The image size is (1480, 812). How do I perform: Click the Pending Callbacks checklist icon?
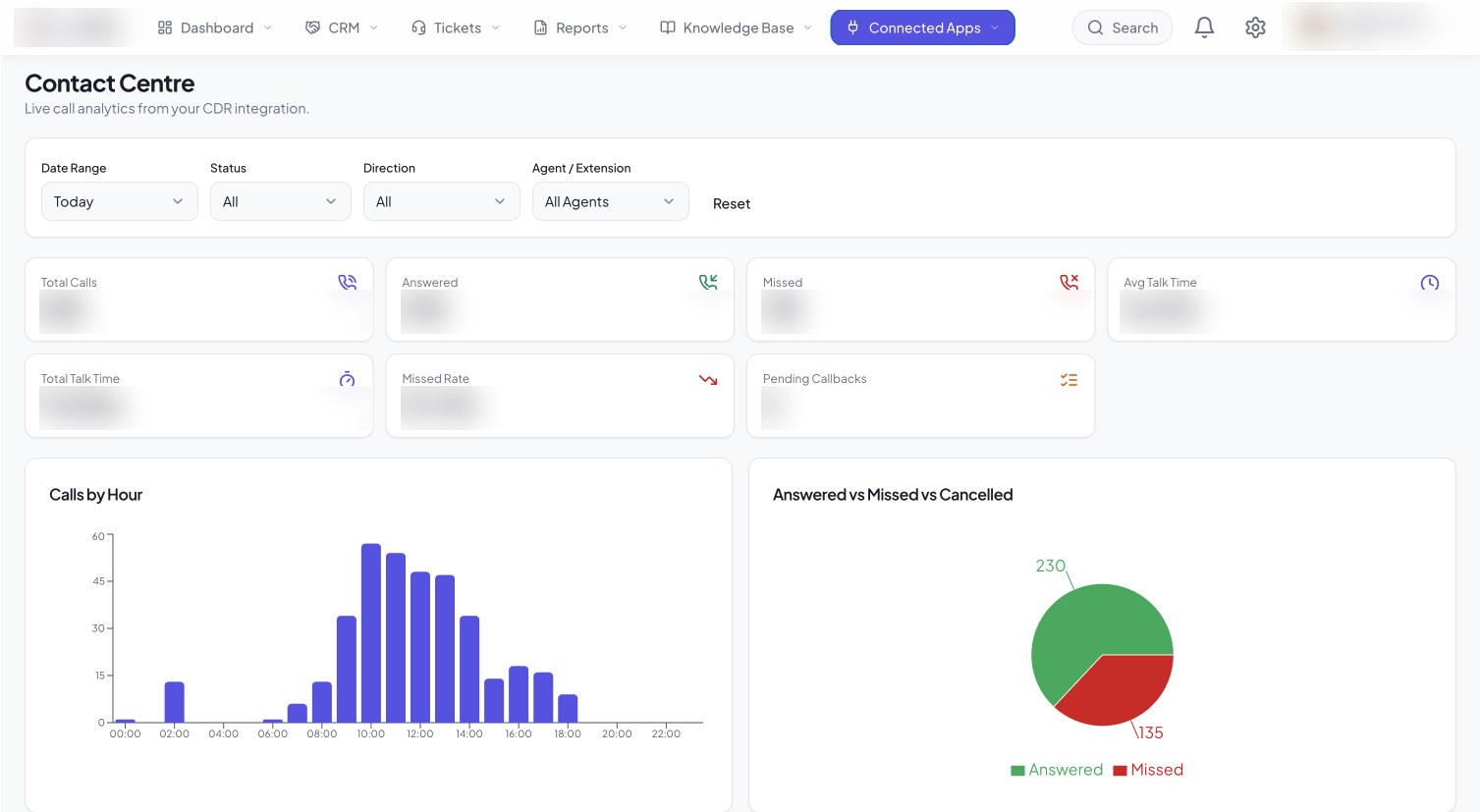[1069, 379]
